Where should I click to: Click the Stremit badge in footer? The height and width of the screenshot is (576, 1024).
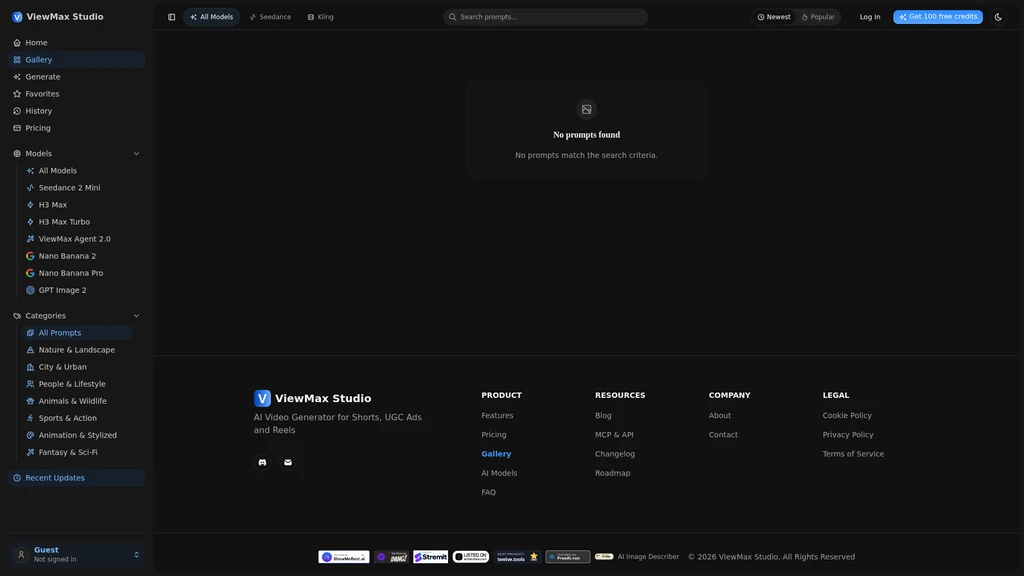coord(430,557)
